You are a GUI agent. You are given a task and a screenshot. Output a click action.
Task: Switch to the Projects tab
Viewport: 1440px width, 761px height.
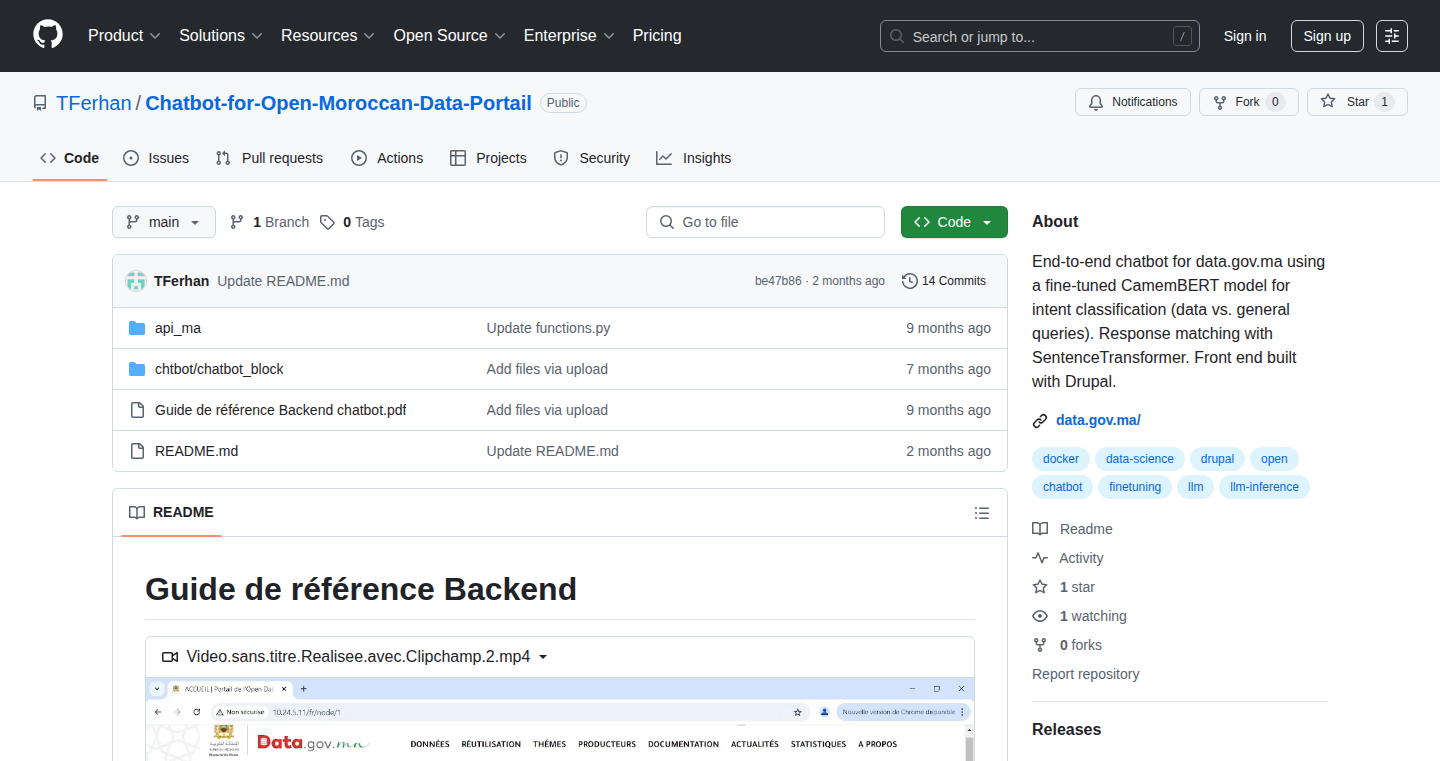pyautogui.click(x=488, y=158)
